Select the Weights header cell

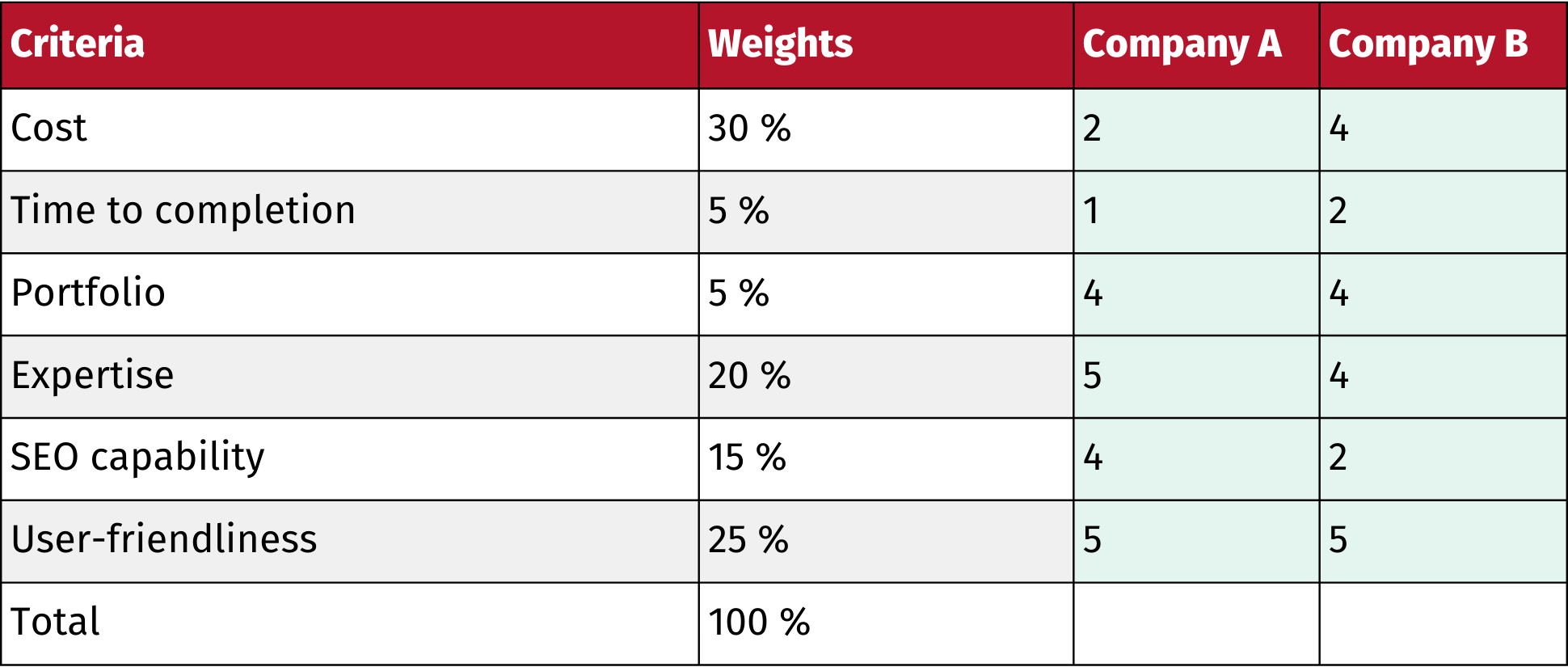tap(886, 44)
